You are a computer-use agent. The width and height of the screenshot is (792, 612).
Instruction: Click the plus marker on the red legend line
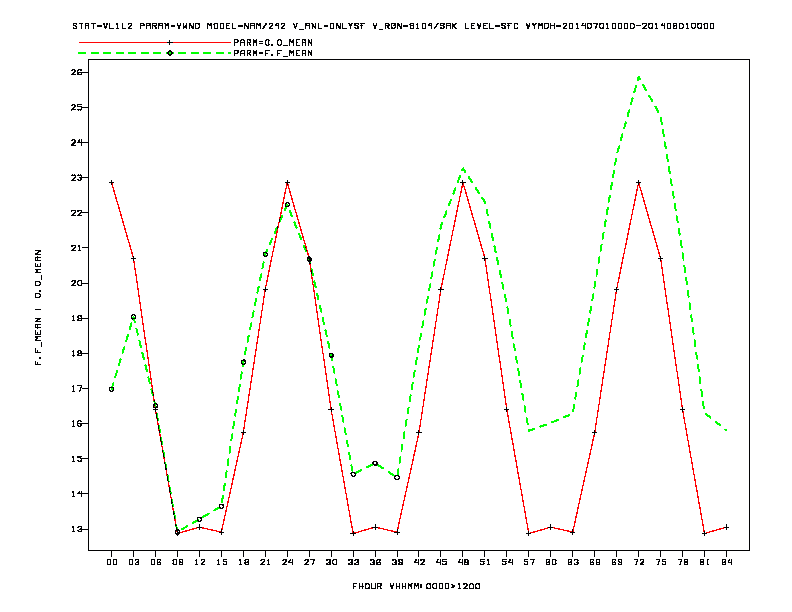pyautogui.click(x=170, y=42)
